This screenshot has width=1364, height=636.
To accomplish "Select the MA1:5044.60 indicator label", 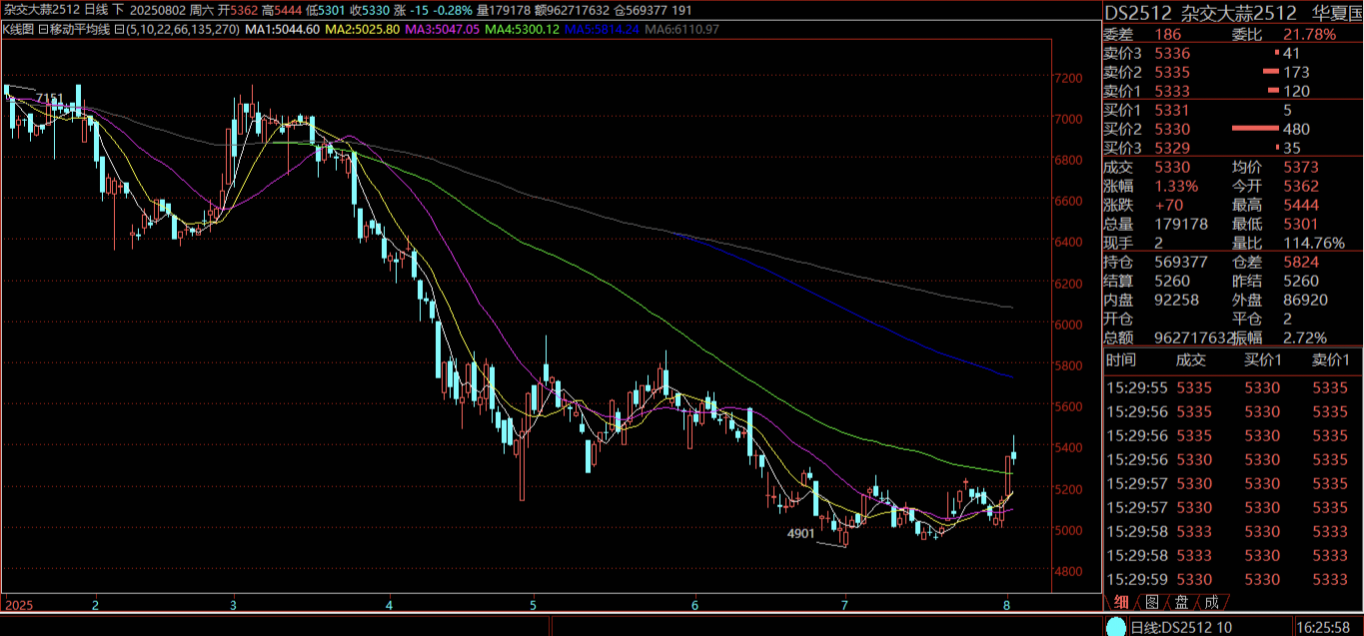I will click(282, 30).
